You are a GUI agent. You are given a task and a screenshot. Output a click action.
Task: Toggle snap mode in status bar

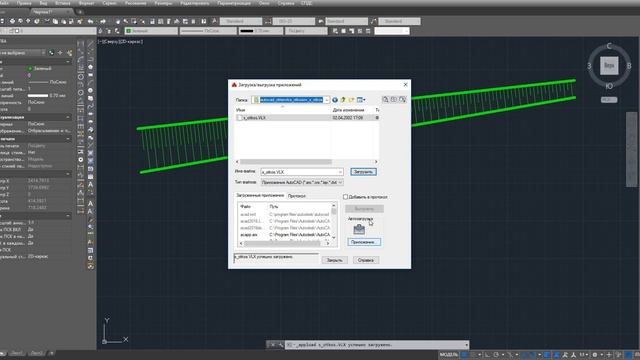click(x=473, y=355)
